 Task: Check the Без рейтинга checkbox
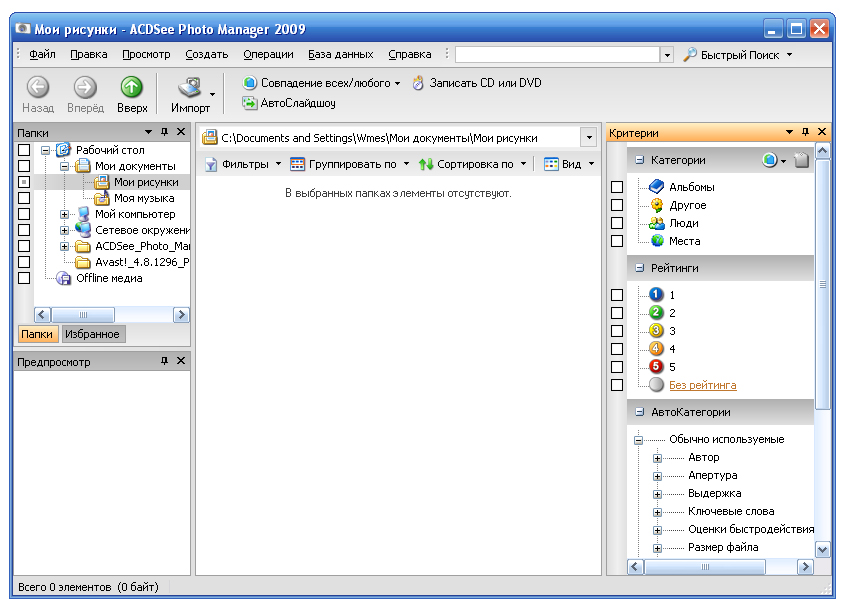click(617, 385)
